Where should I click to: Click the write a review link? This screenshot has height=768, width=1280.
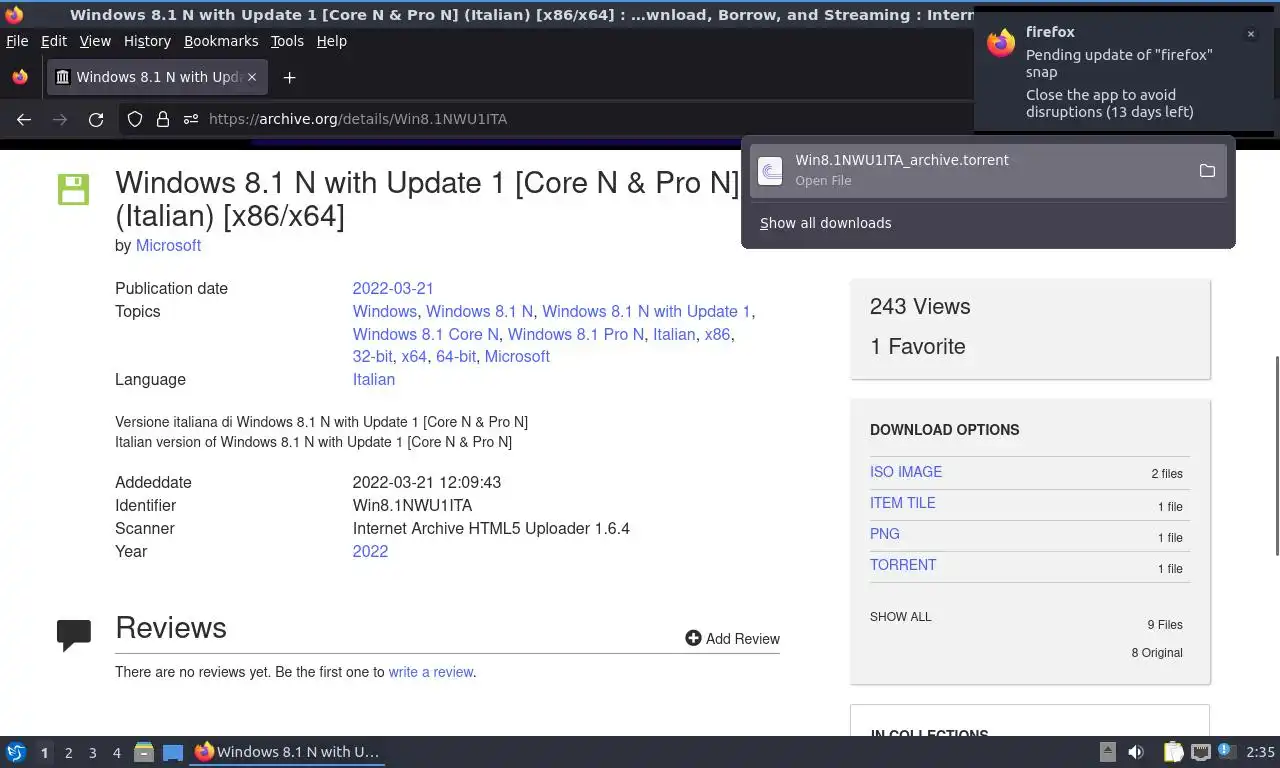point(431,672)
